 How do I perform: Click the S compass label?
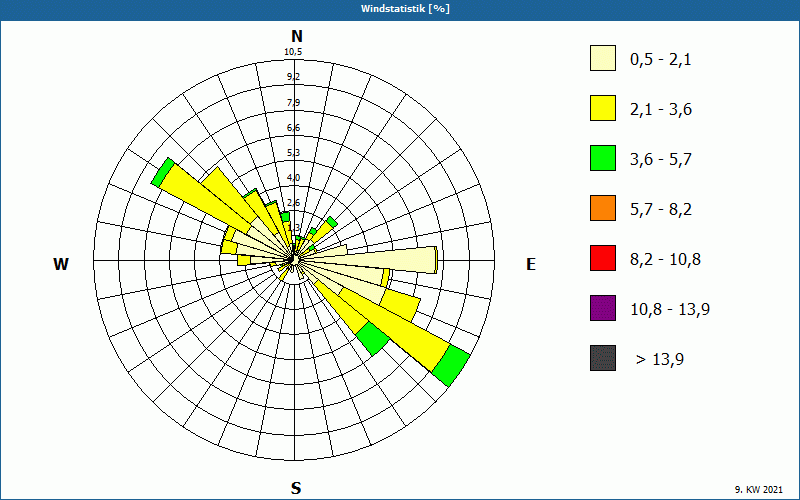pyautogui.click(x=296, y=488)
